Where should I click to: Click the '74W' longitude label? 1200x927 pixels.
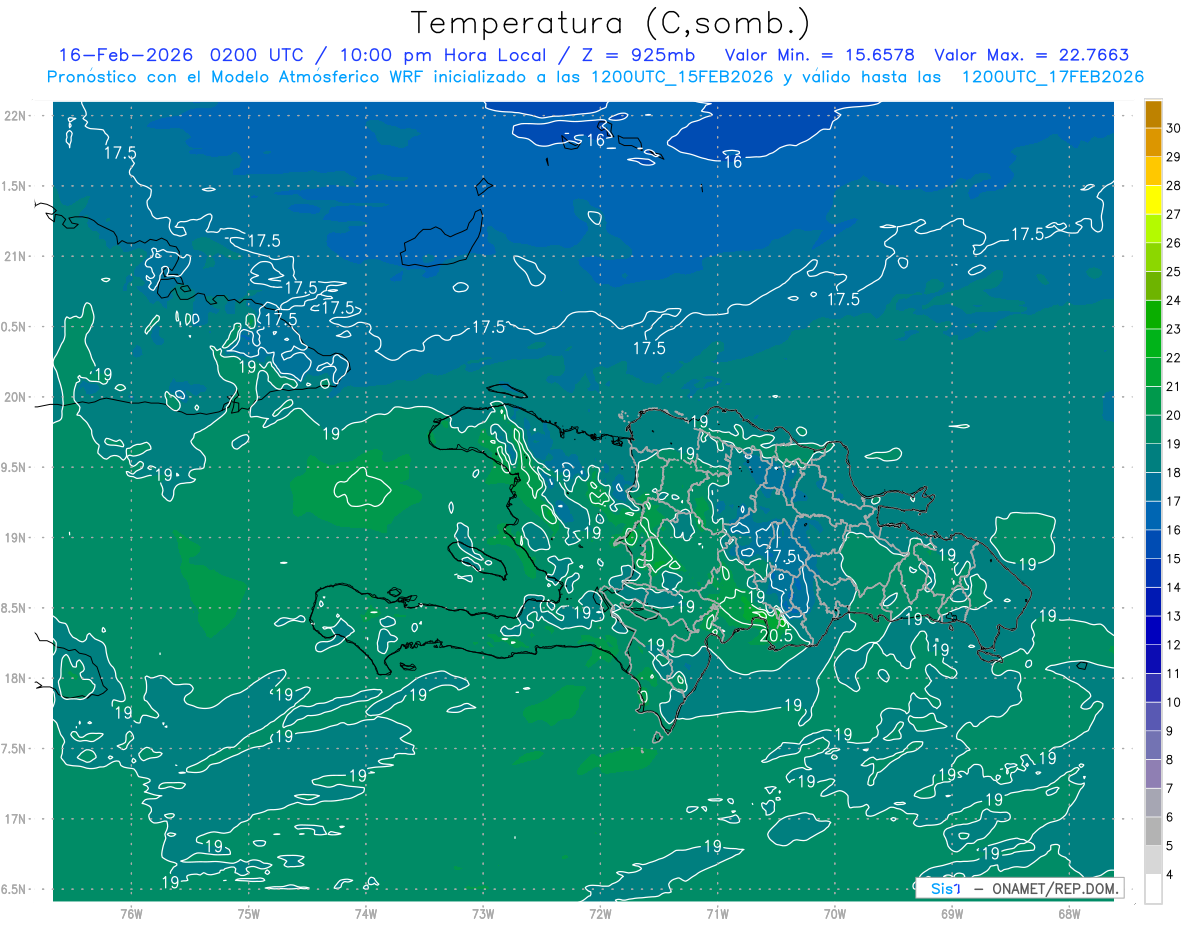pos(365,914)
